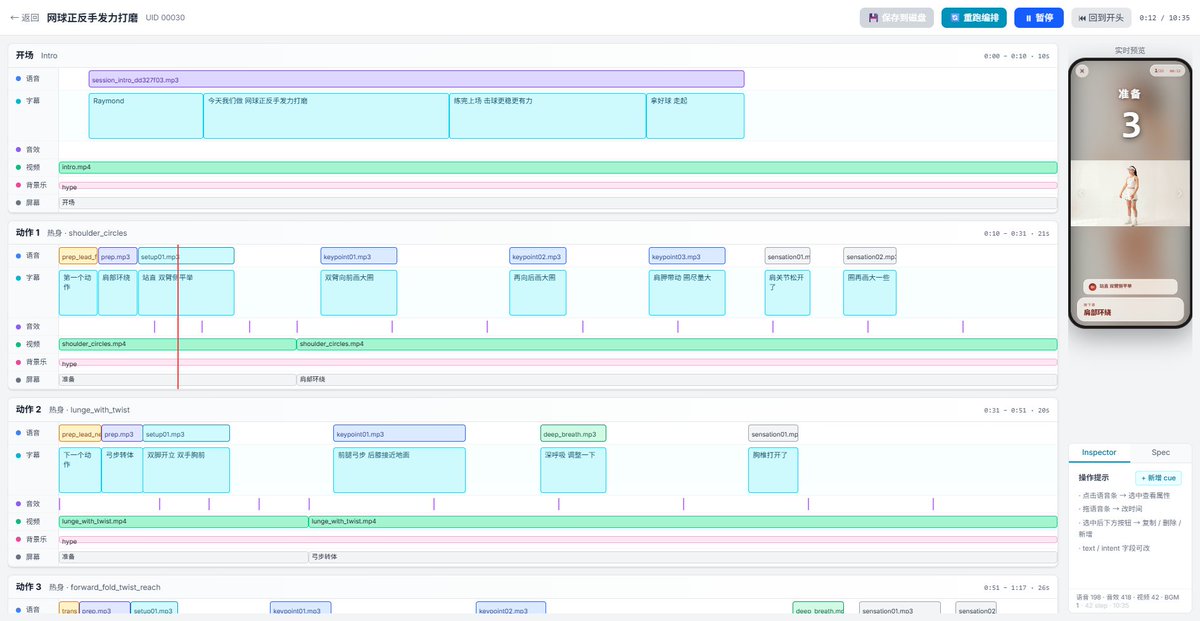This screenshot has height=621, width=1200.
Task: Select keypoint01.mp3 clip in 动作 1
Action: (359, 256)
